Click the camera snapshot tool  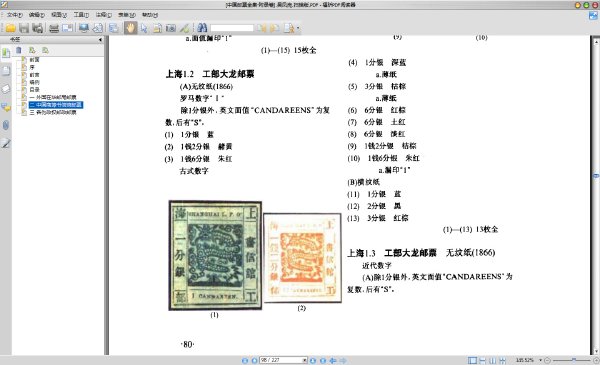tap(171, 28)
